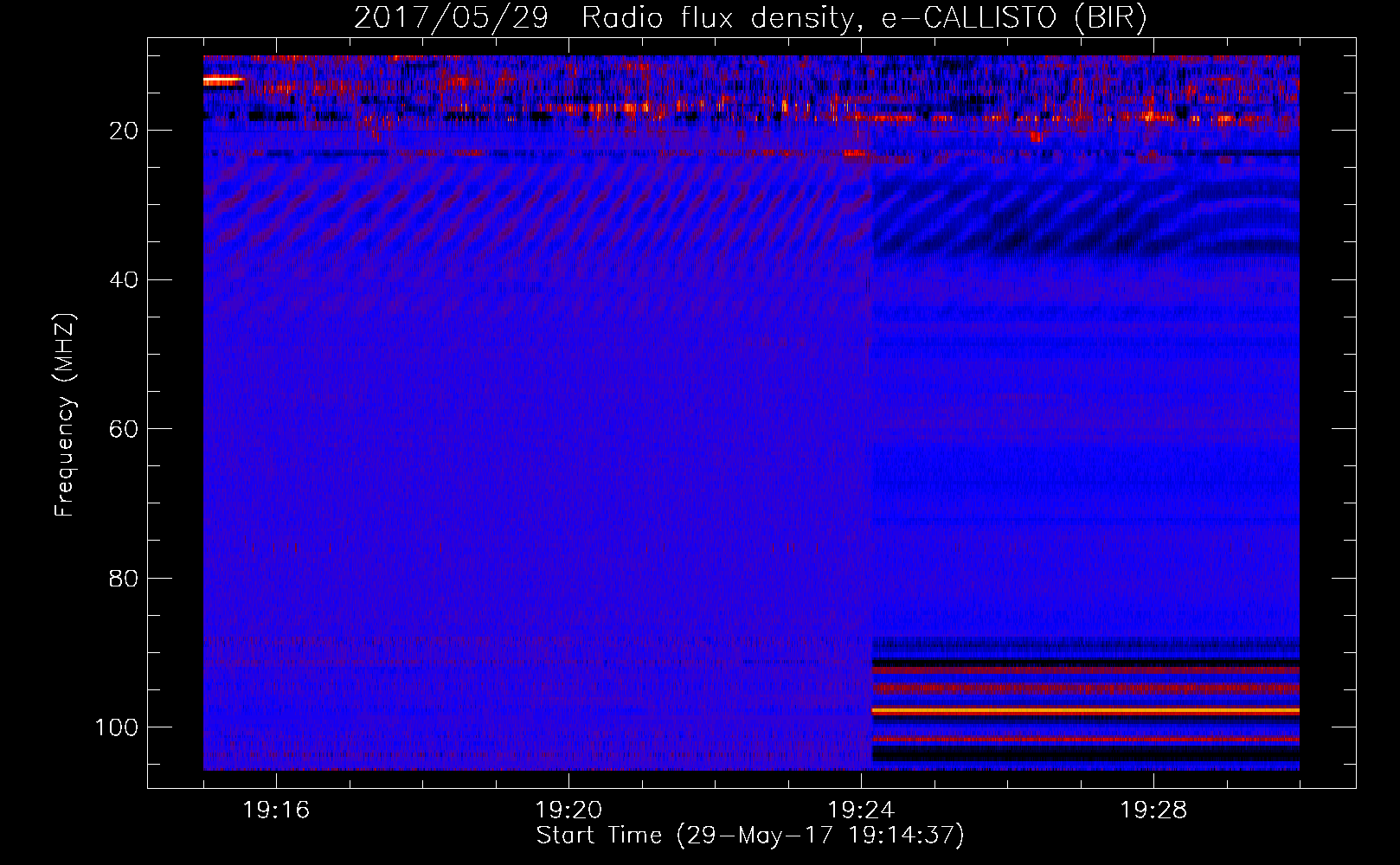
Task: Click the '20' frequency tick label
Action: pyautogui.click(x=124, y=131)
